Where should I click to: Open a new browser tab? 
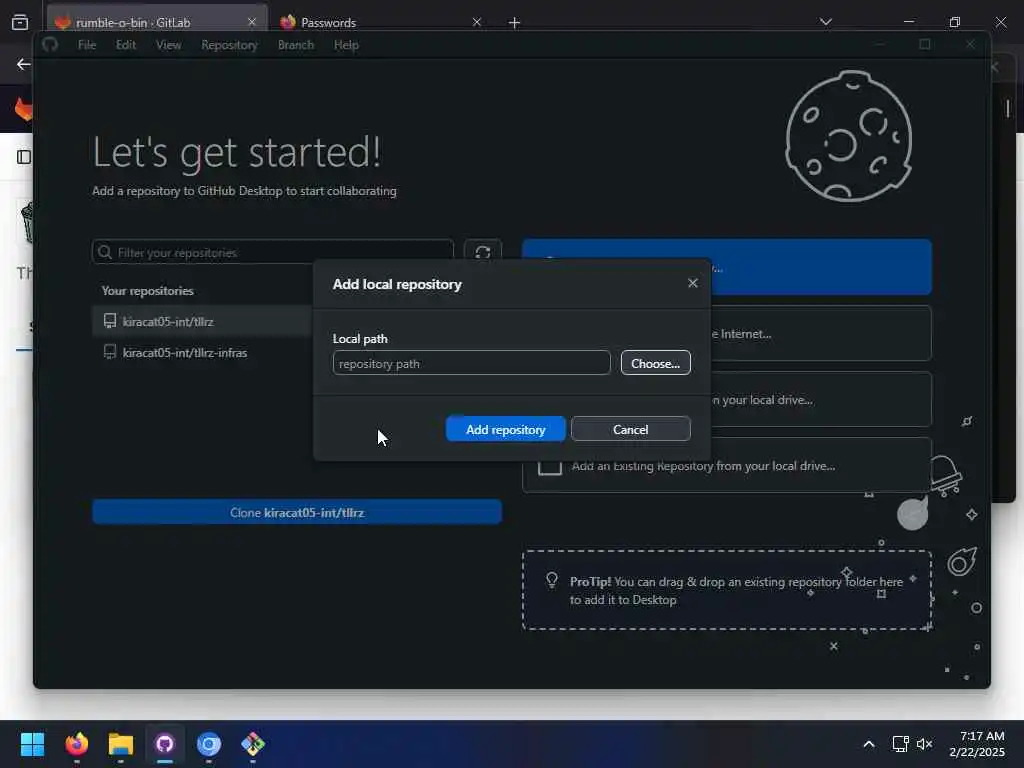tap(515, 23)
